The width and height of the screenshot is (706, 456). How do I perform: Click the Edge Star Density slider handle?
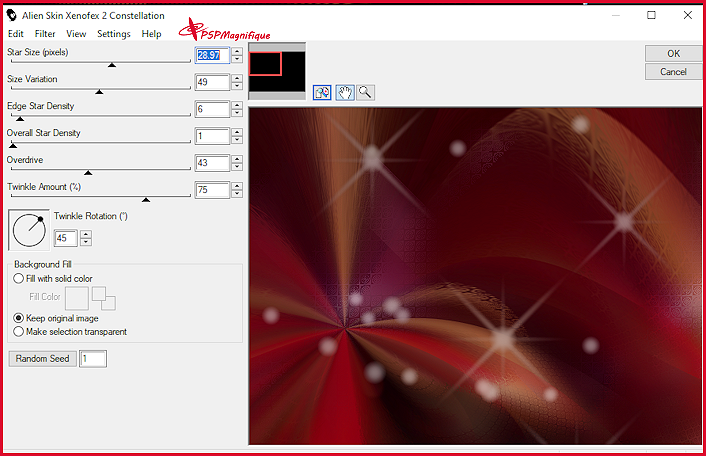pyautogui.click(x=20, y=119)
